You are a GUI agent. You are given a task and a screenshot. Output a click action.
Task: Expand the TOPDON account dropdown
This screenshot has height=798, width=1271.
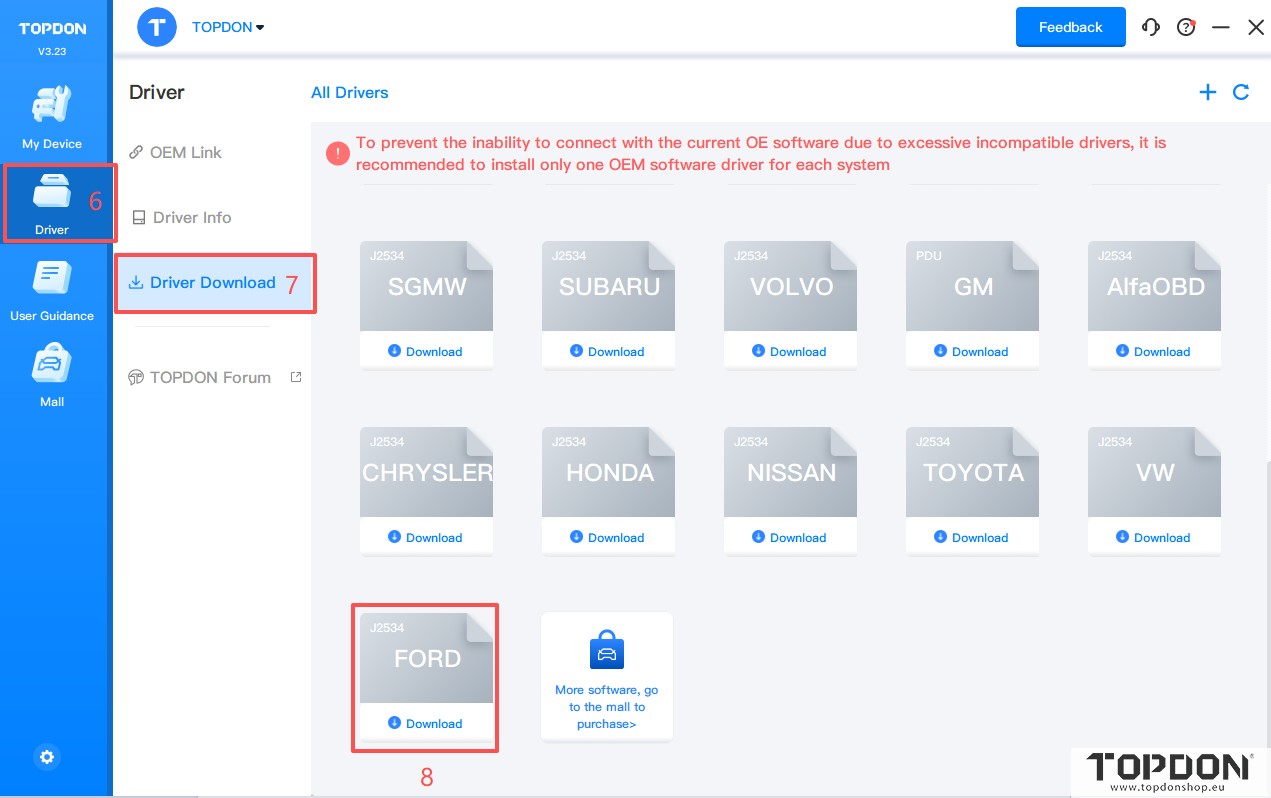tap(228, 28)
